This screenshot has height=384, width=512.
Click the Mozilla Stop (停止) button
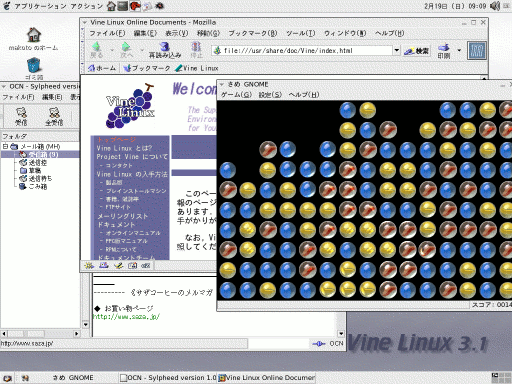(x=196, y=50)
